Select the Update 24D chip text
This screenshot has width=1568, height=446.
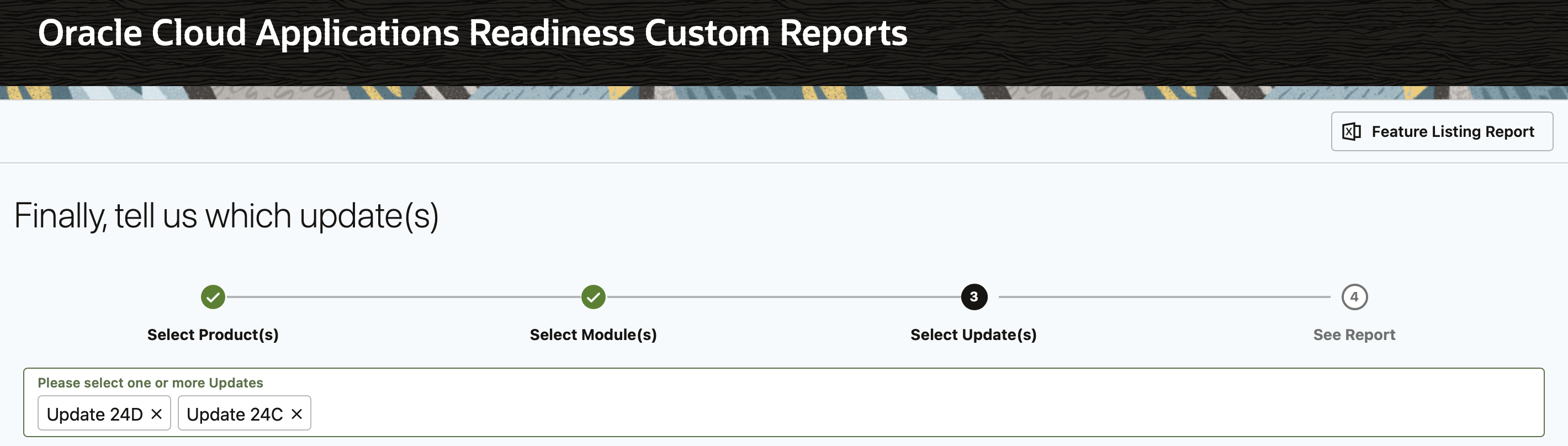(94, 415)
